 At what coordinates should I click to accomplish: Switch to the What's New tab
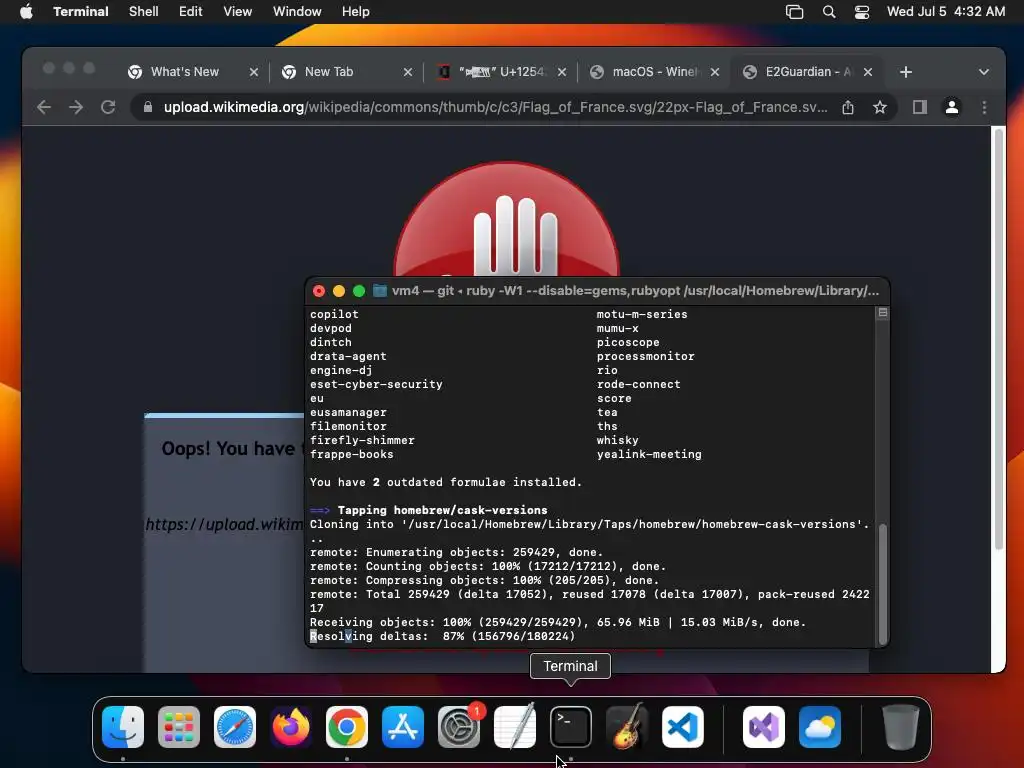point(185,72)
